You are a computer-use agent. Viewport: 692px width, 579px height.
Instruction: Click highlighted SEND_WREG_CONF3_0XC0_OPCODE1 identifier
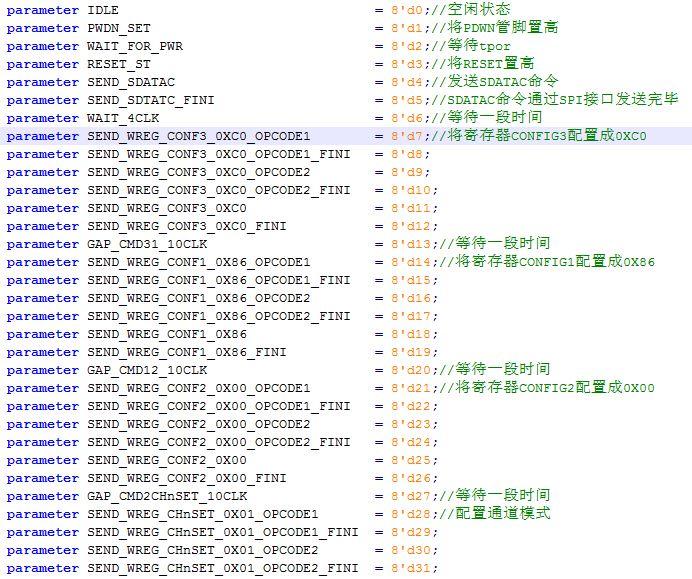point(199,136)
